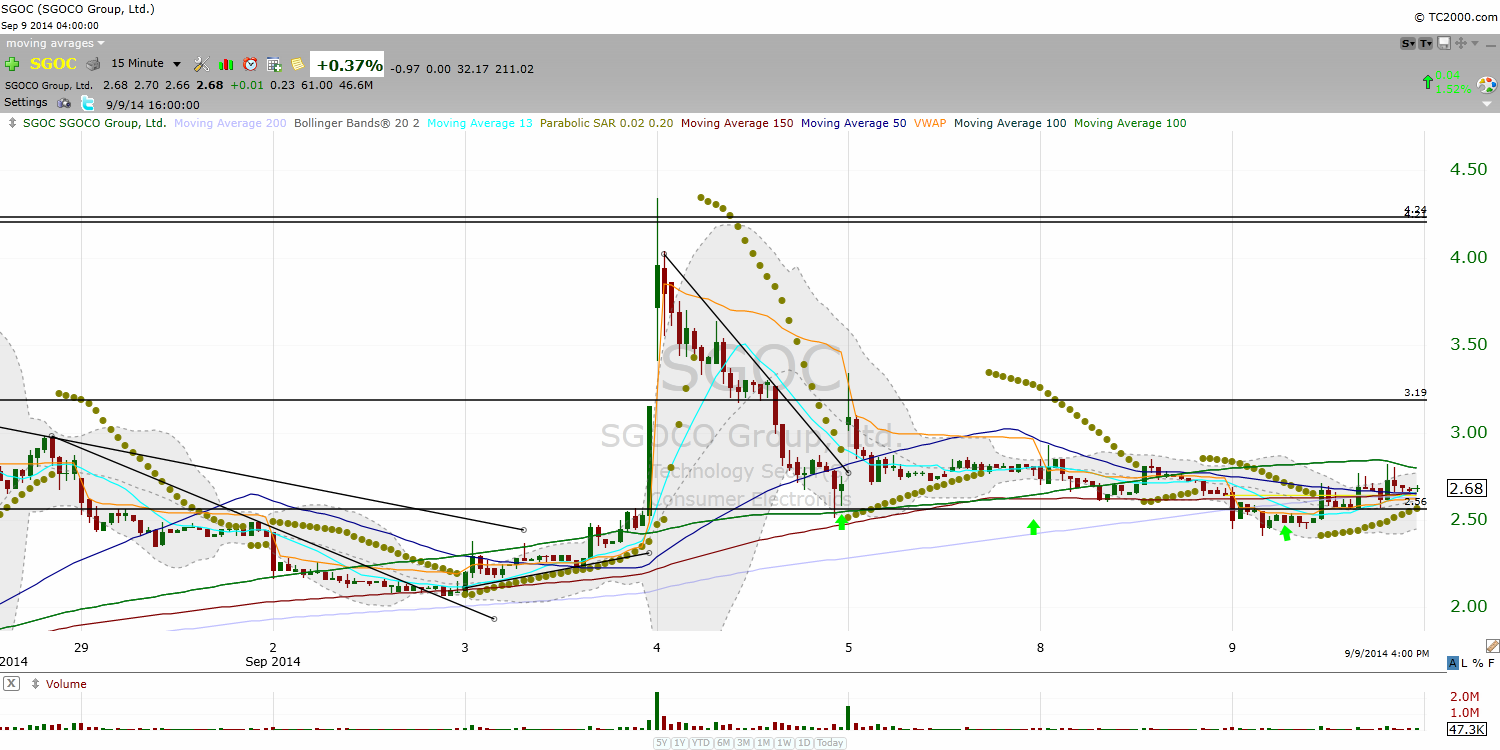
Task: Click the Moving Average 200 legend label
Action: click(230, 123)
